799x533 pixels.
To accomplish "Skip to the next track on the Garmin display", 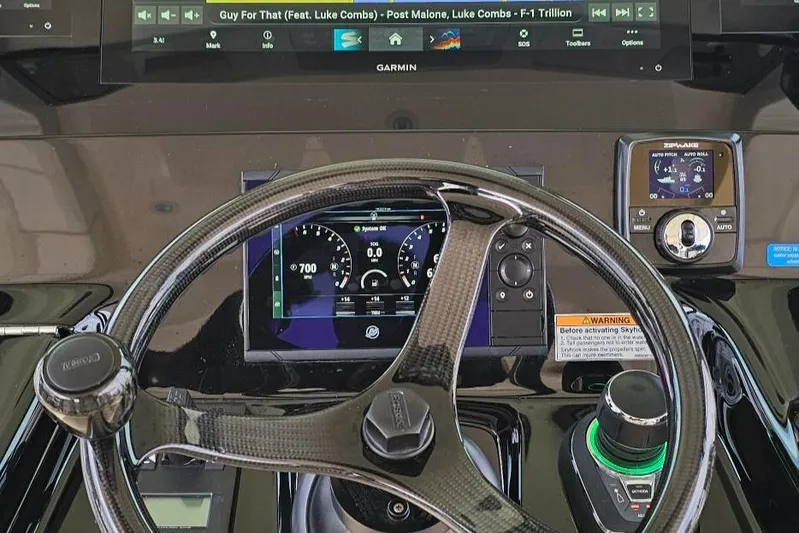I will pos(622,13).
